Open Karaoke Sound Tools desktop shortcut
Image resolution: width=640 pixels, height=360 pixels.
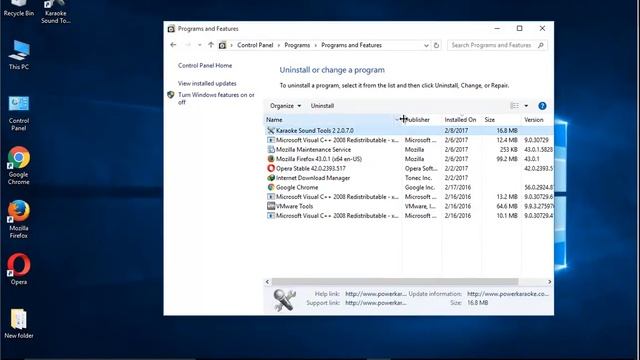[x=56, y=11]
